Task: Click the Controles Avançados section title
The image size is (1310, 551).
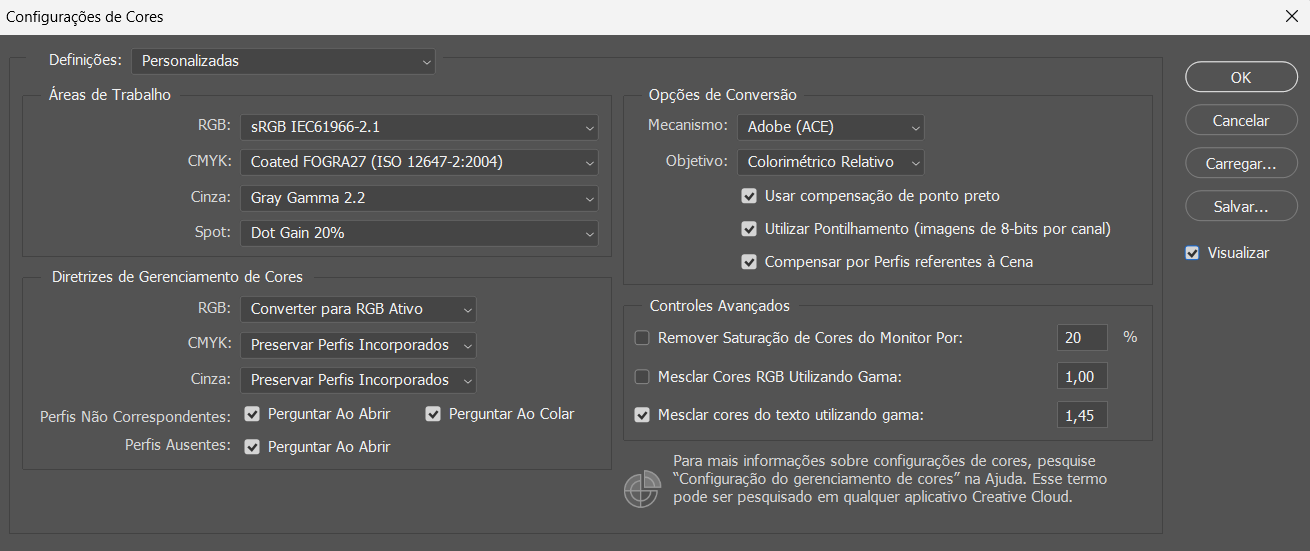Action: click(720, 306)
